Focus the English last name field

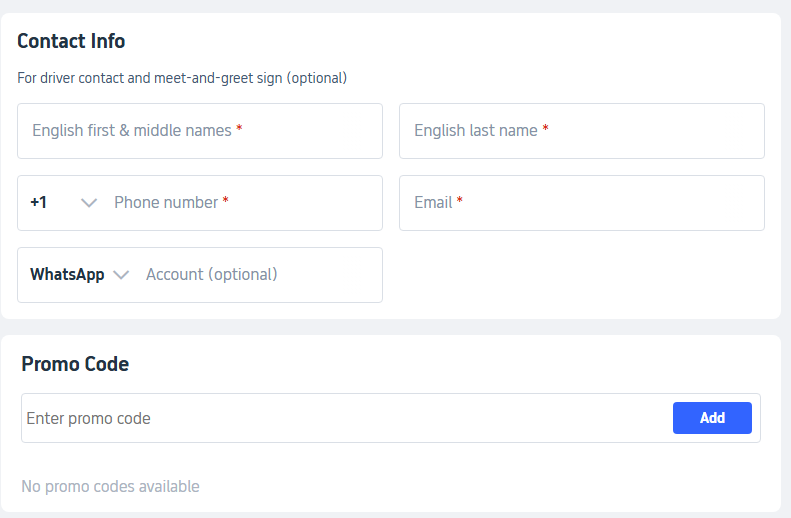(x=582, y=131)
